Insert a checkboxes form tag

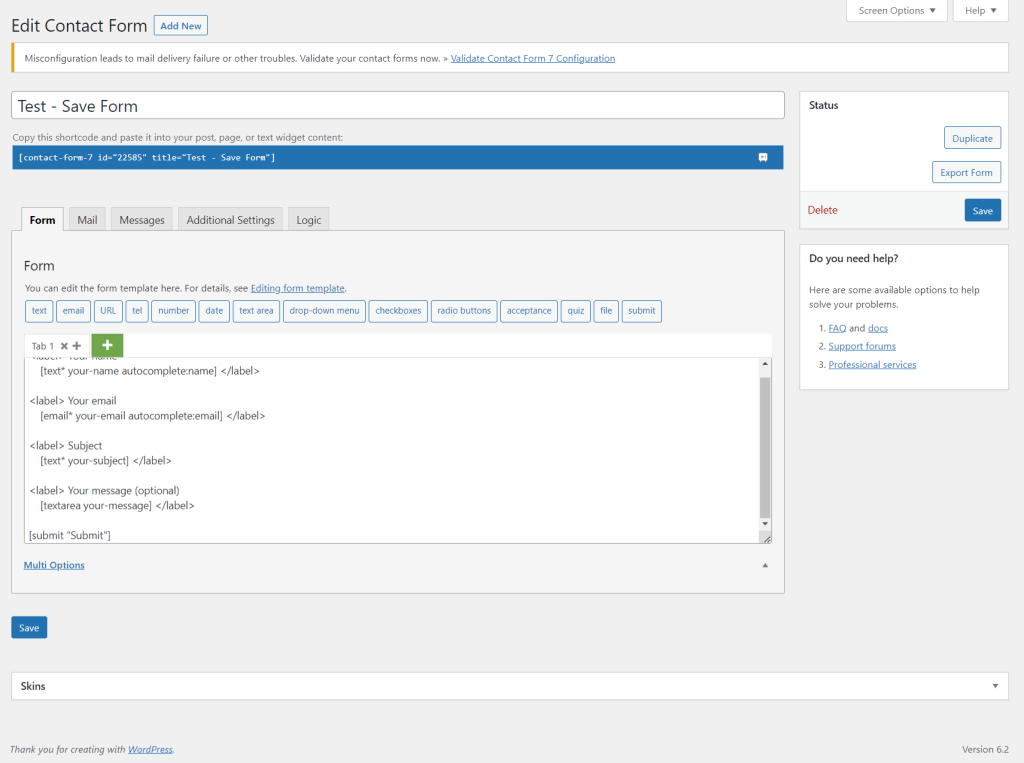398,311
